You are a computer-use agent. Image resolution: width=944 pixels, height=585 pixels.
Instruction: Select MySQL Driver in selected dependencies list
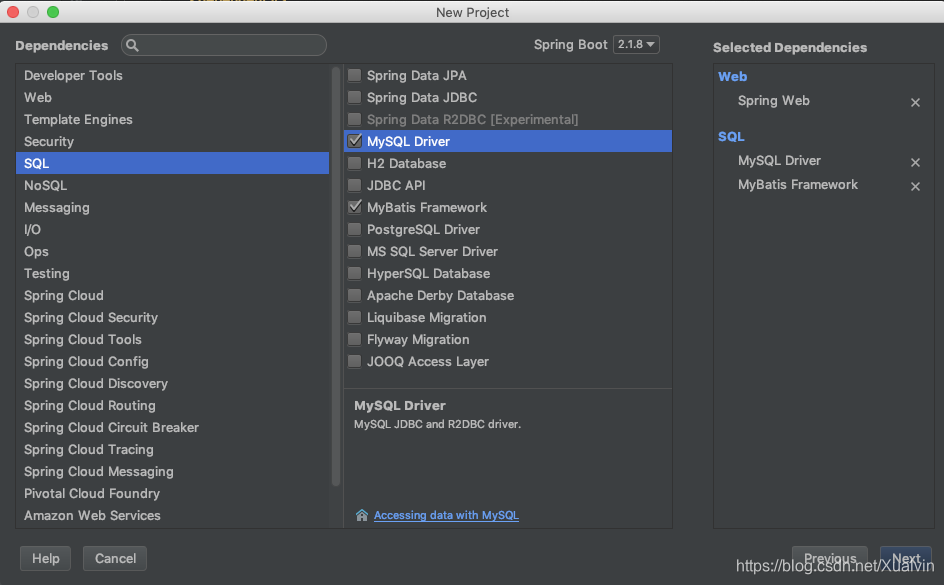click(779, 161)
